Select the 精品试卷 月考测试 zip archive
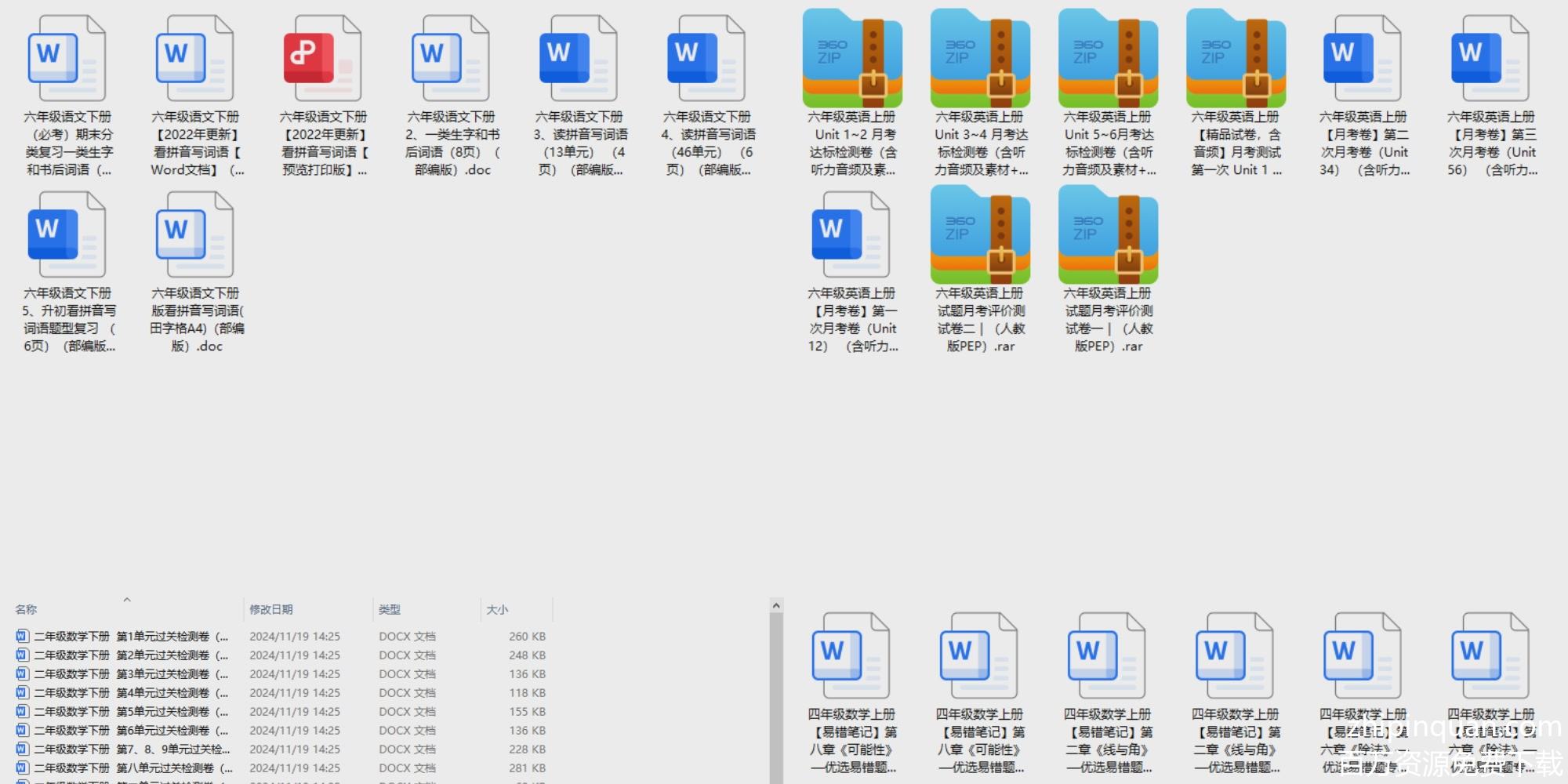 tap(1236, 60)
